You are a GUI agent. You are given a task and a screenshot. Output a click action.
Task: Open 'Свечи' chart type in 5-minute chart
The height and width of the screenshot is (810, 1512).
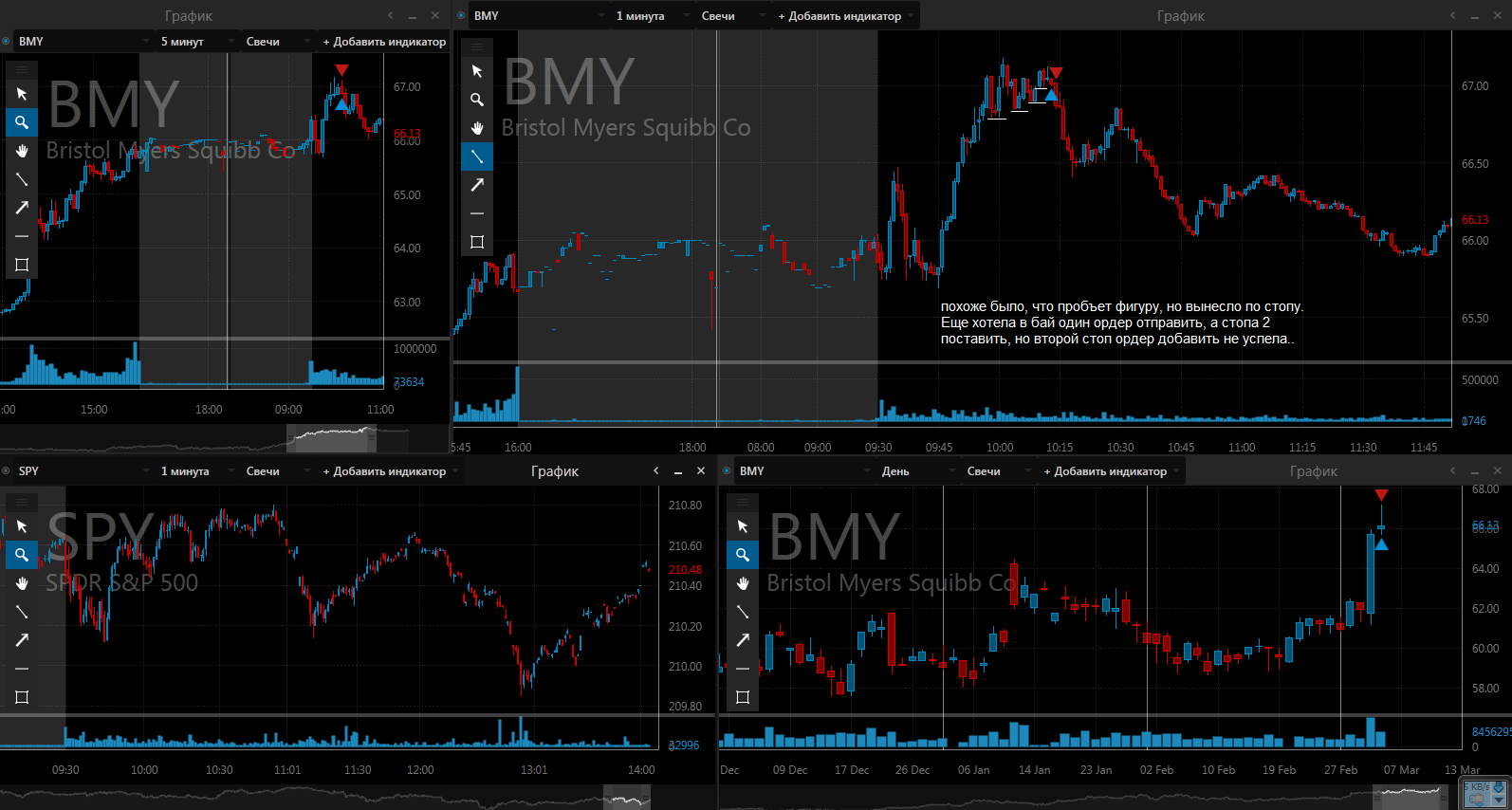pyautogui.click(x=277, y=42)
